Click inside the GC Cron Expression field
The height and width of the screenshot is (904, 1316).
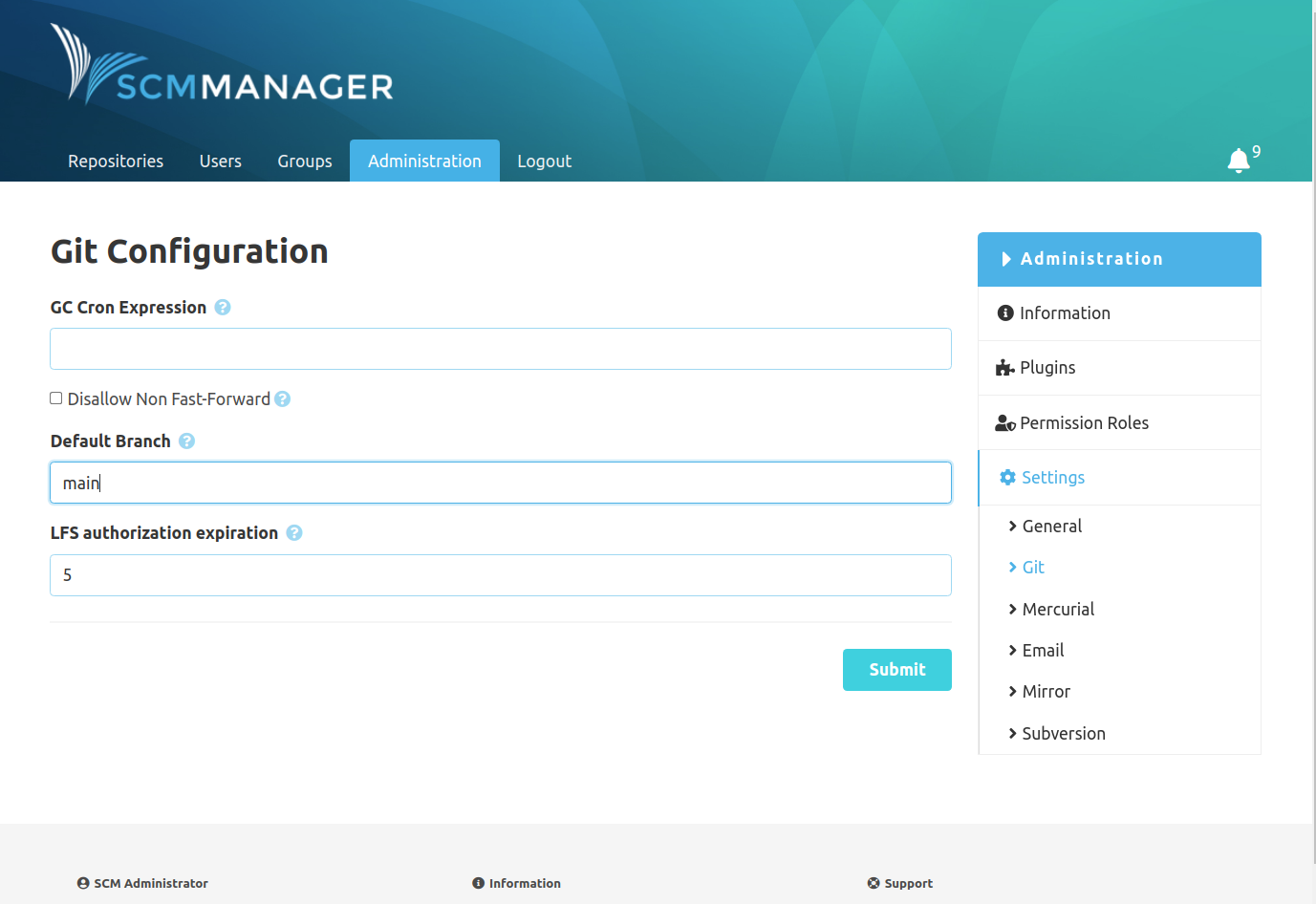(500, 349)
